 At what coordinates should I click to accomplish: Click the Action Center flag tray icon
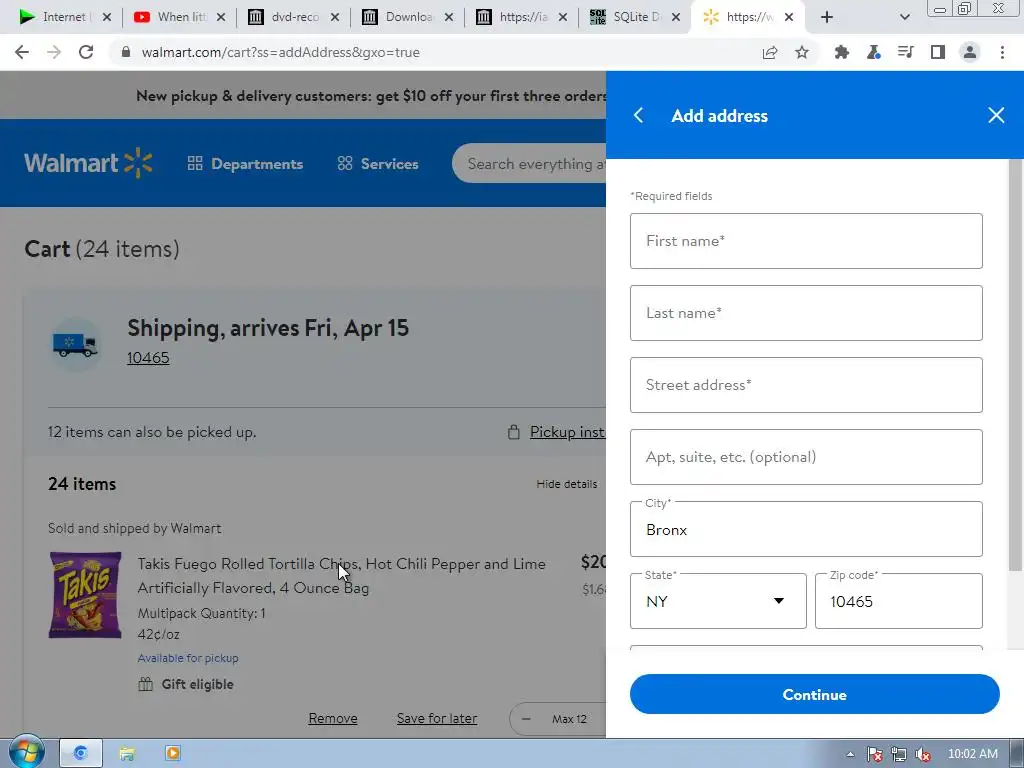[874, 754]
